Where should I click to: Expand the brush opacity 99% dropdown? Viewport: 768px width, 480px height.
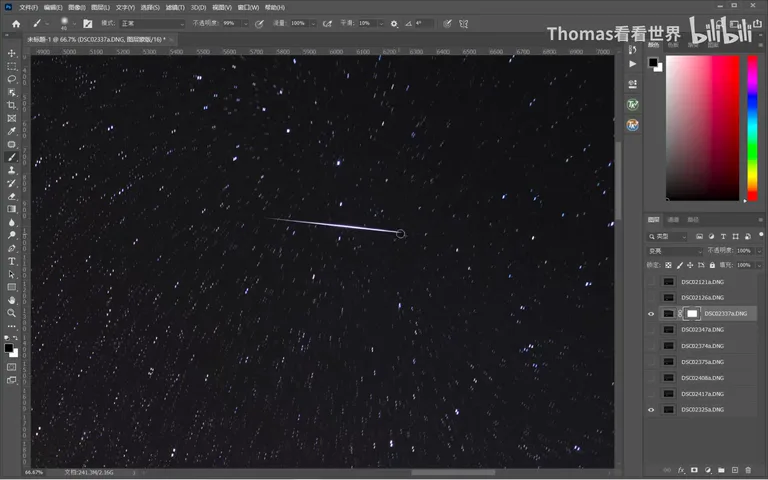pos(245,24)
